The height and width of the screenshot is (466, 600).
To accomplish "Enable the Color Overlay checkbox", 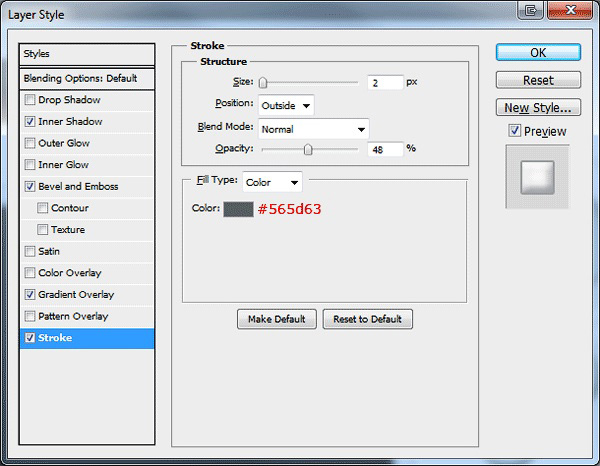I will (x=30, y=273).
